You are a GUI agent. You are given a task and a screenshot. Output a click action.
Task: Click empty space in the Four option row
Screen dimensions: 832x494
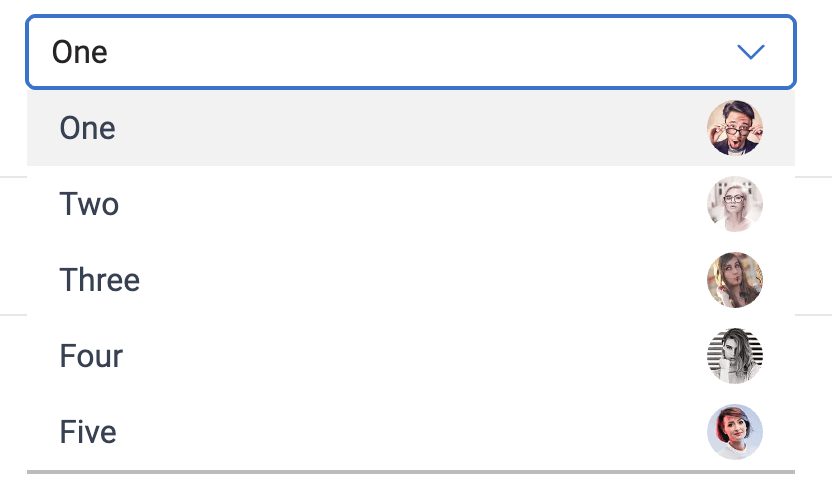point(400,356)
